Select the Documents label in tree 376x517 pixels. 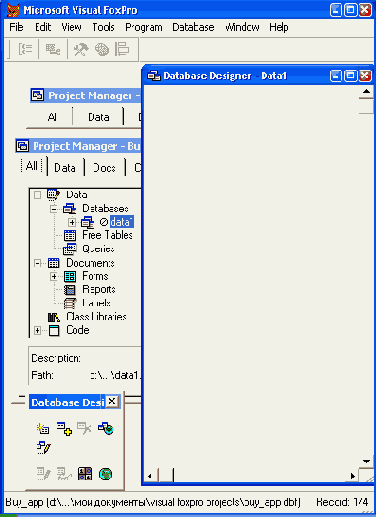click(x=90, y=263)
